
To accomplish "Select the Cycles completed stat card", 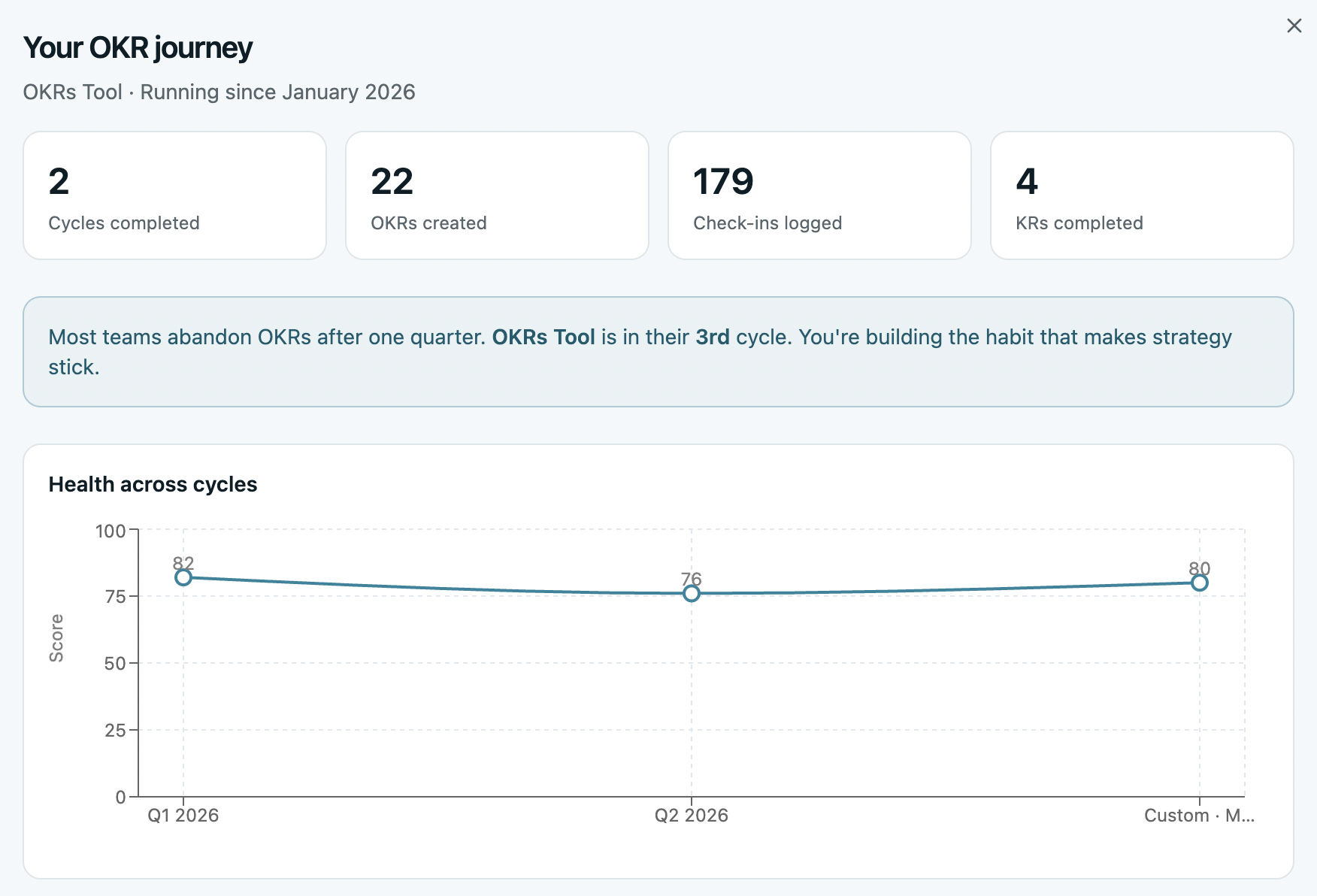I will point(174,195).
